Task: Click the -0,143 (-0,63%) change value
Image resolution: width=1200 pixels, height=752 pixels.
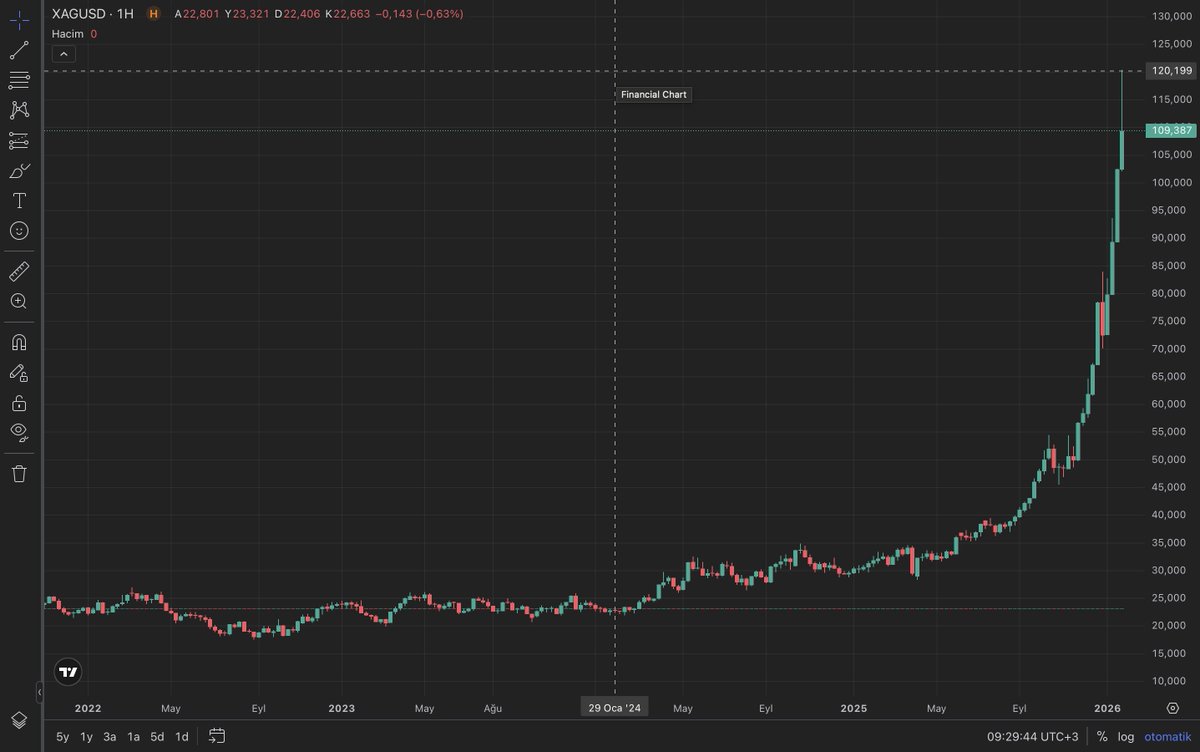Action: [x=418, y=14]
